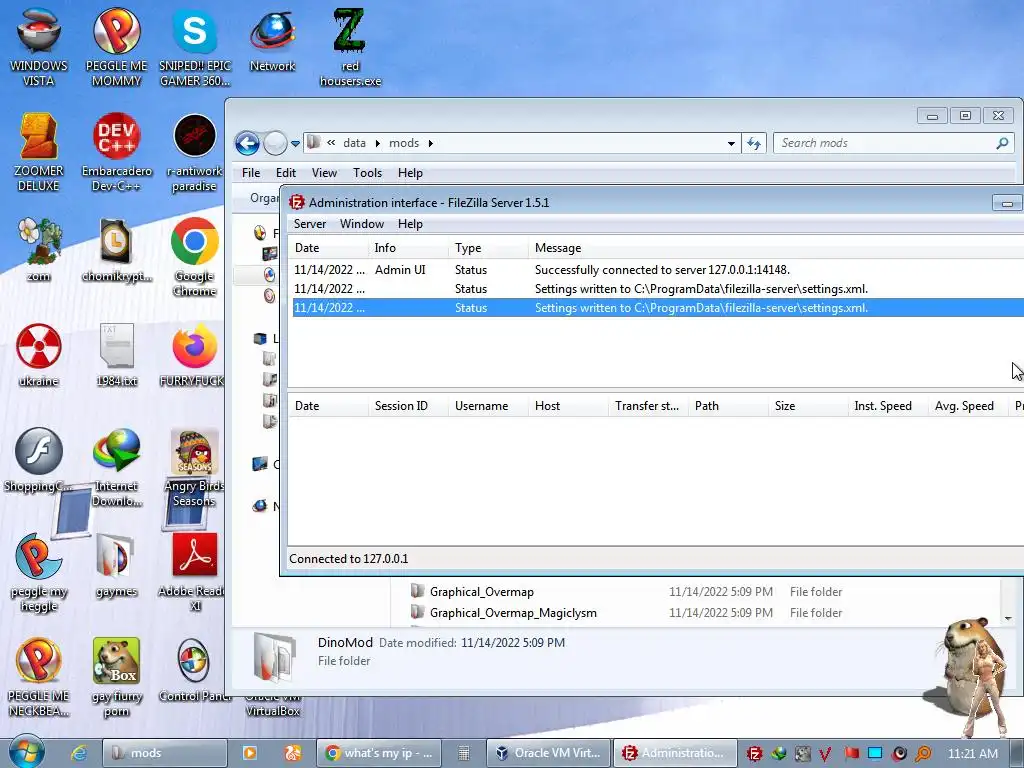Click the file list scroll down arrow
The image size is (1024, 768).
click(1008, 618)
